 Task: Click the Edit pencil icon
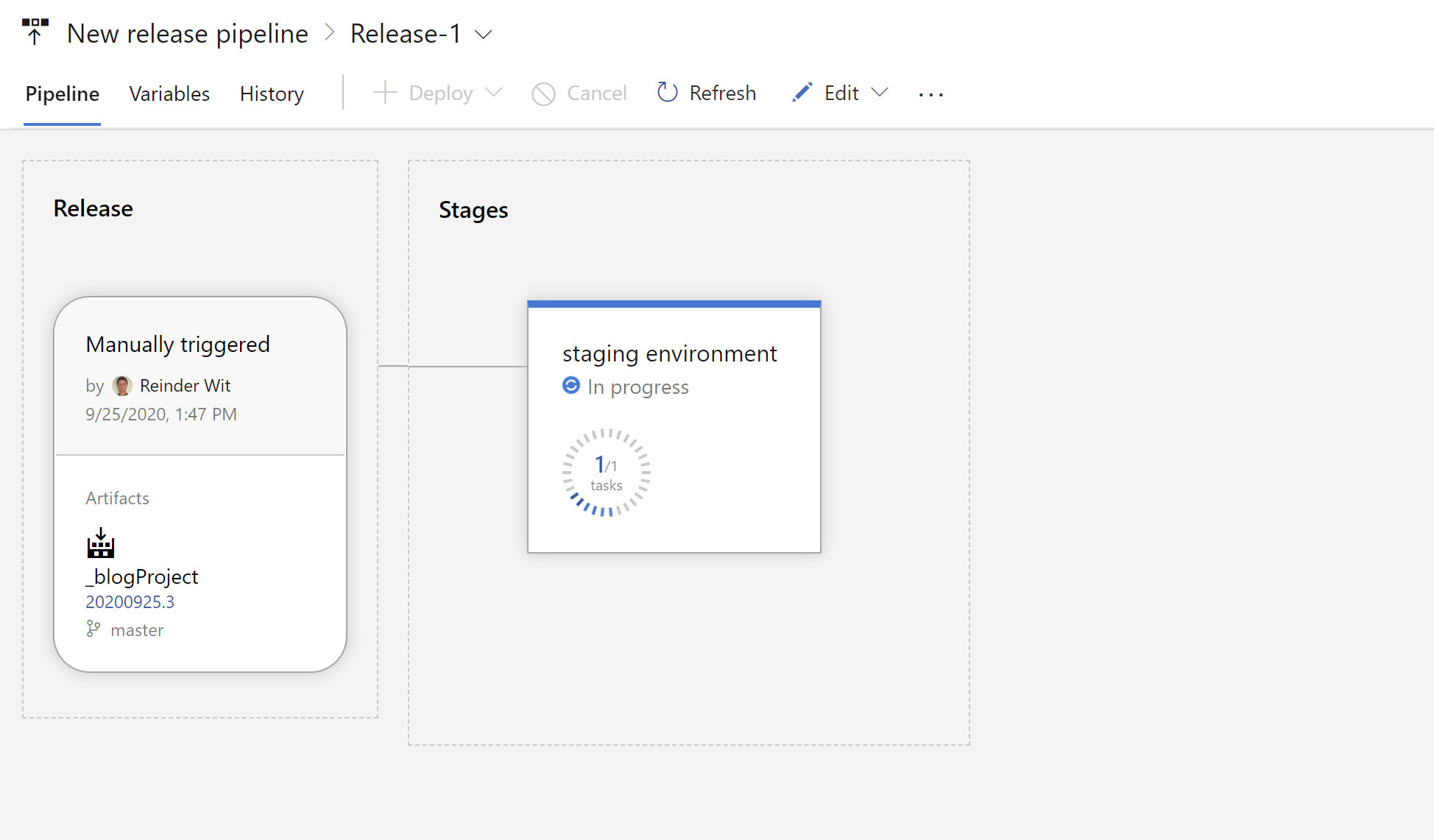tap(802, 93)
